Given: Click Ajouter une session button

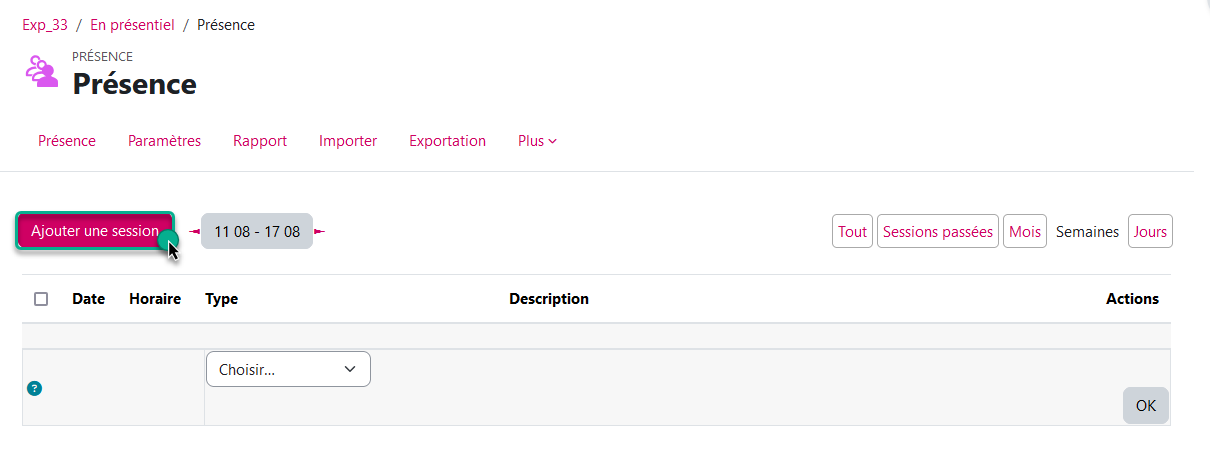Looking at the screenshot, I should click(x=95, y=231).
